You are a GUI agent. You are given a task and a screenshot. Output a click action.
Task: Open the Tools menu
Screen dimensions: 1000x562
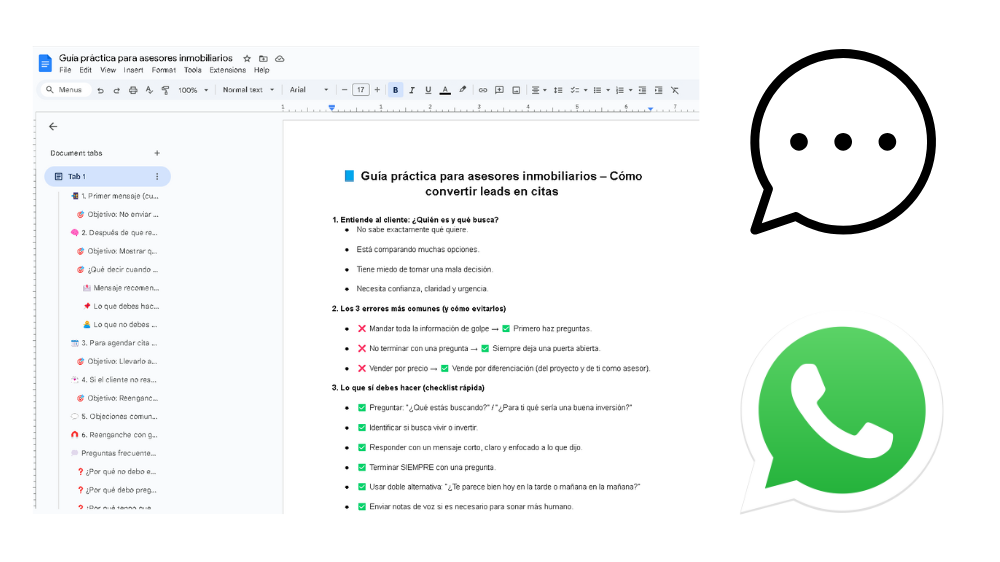[193, 70]
